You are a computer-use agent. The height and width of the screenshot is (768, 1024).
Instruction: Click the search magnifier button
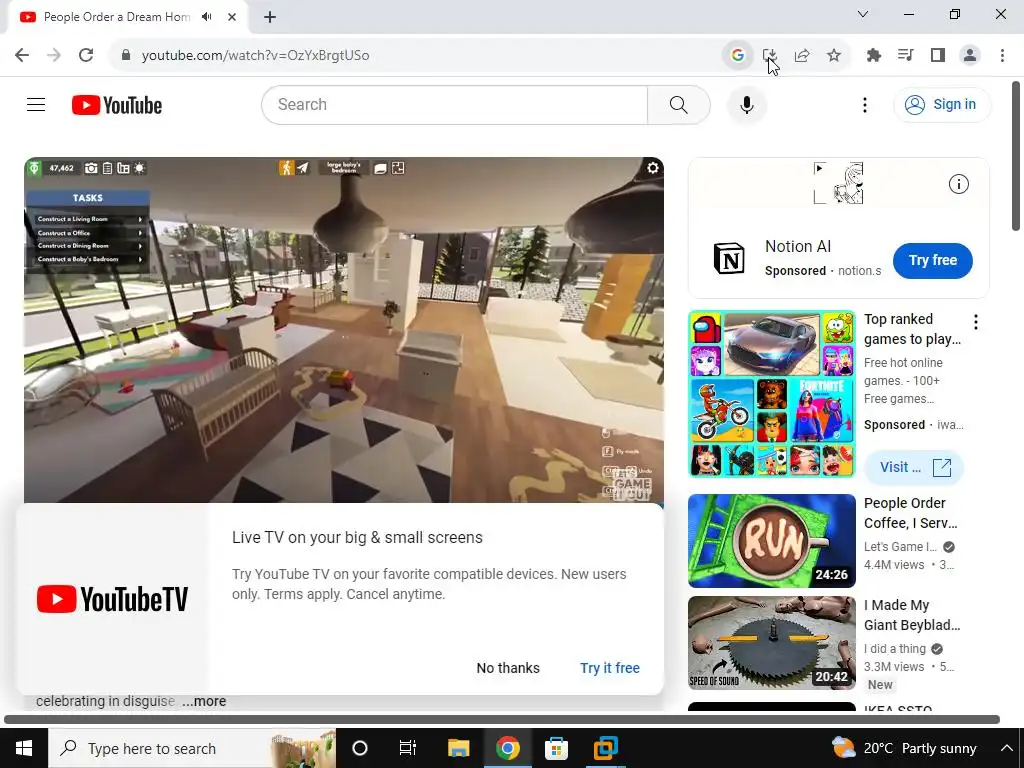coord(679,104)
